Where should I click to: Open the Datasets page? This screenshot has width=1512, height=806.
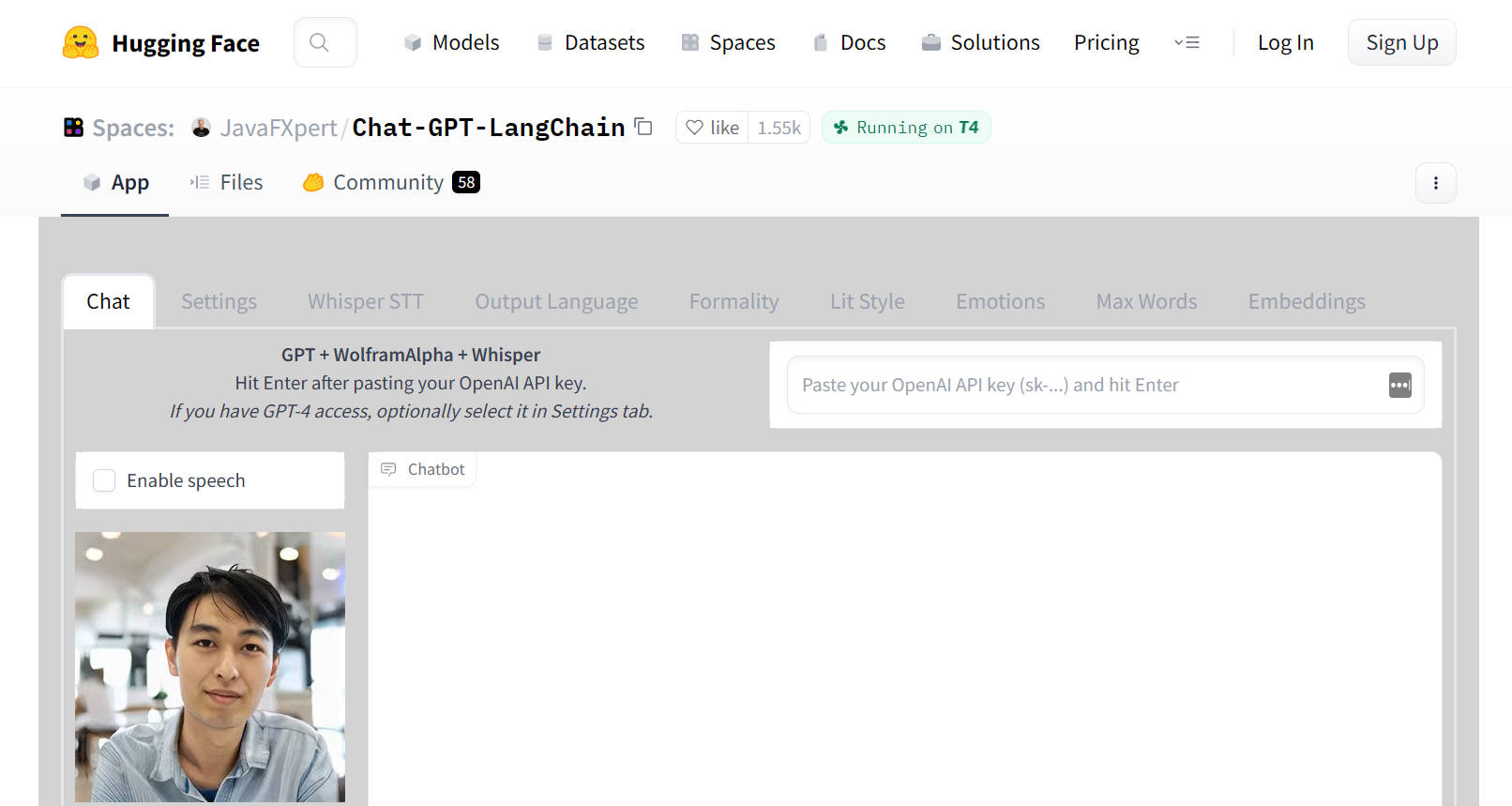tap(590, 42)
